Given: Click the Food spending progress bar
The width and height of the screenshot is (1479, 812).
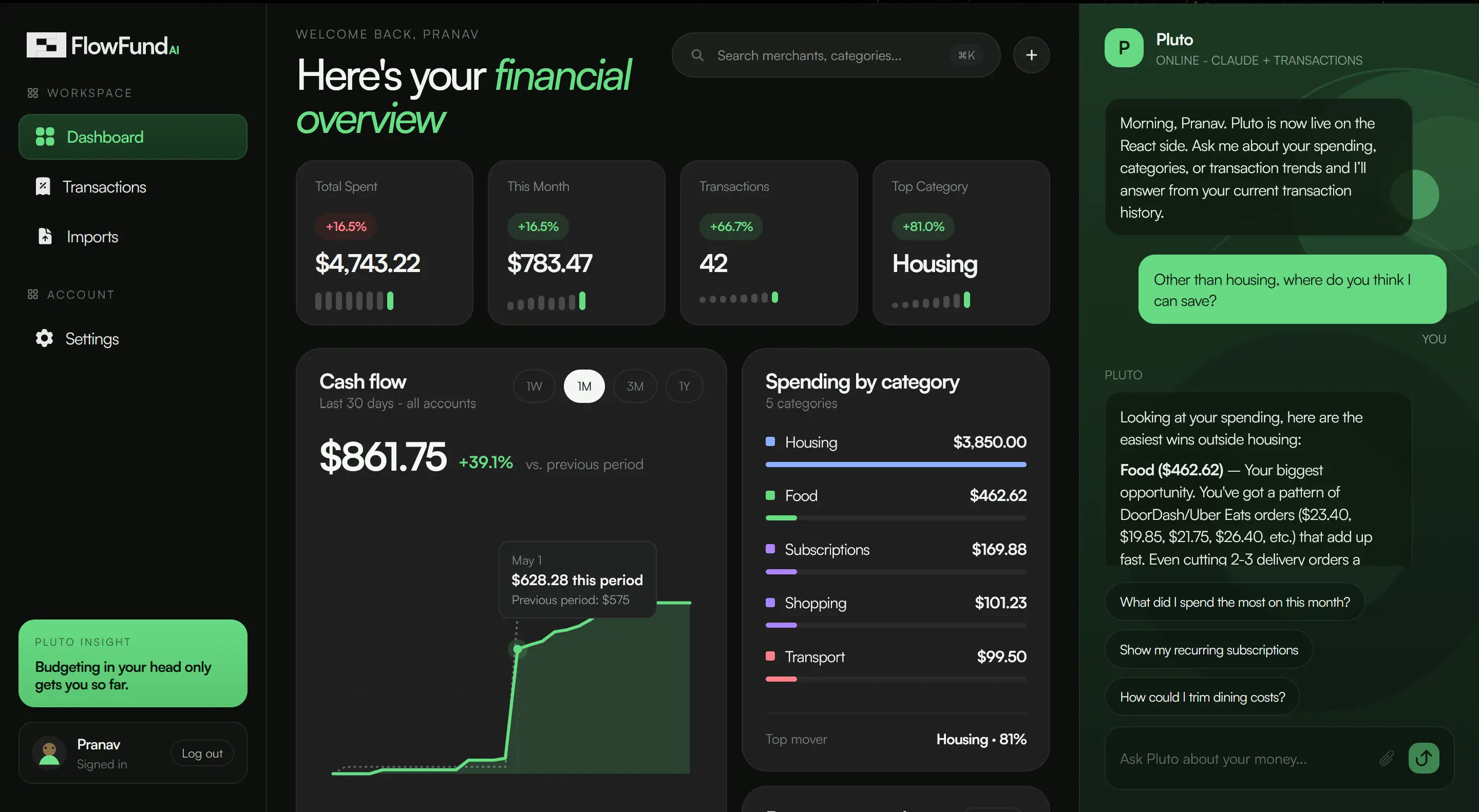Looking at the screenshot, I should point(896,517).
